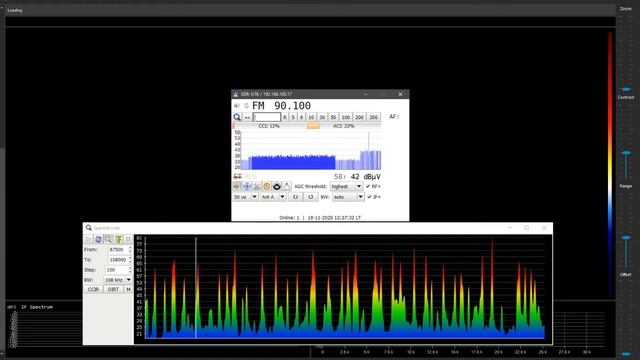The image size is (640, 360).
Task: Click the black round icon beside clock
Action: click(x=277, y=187)
